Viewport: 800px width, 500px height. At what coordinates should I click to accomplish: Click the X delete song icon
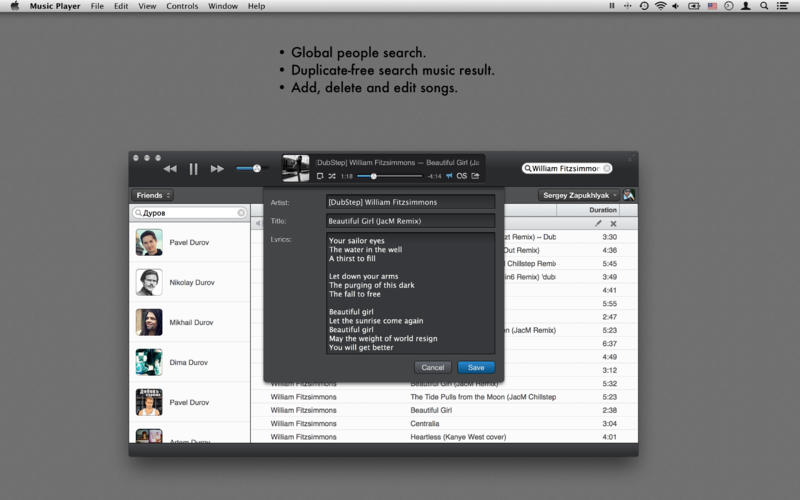tap(613, 224)
